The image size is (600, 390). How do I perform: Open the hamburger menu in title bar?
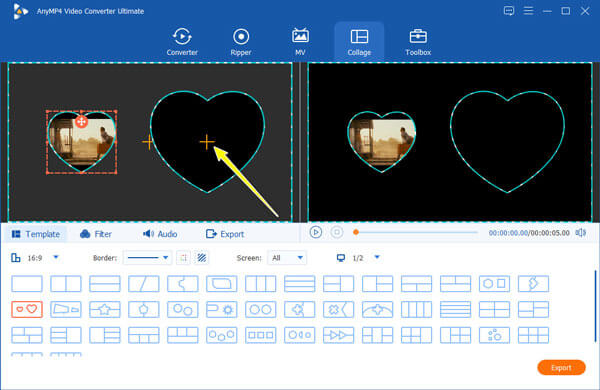(528, 11)
